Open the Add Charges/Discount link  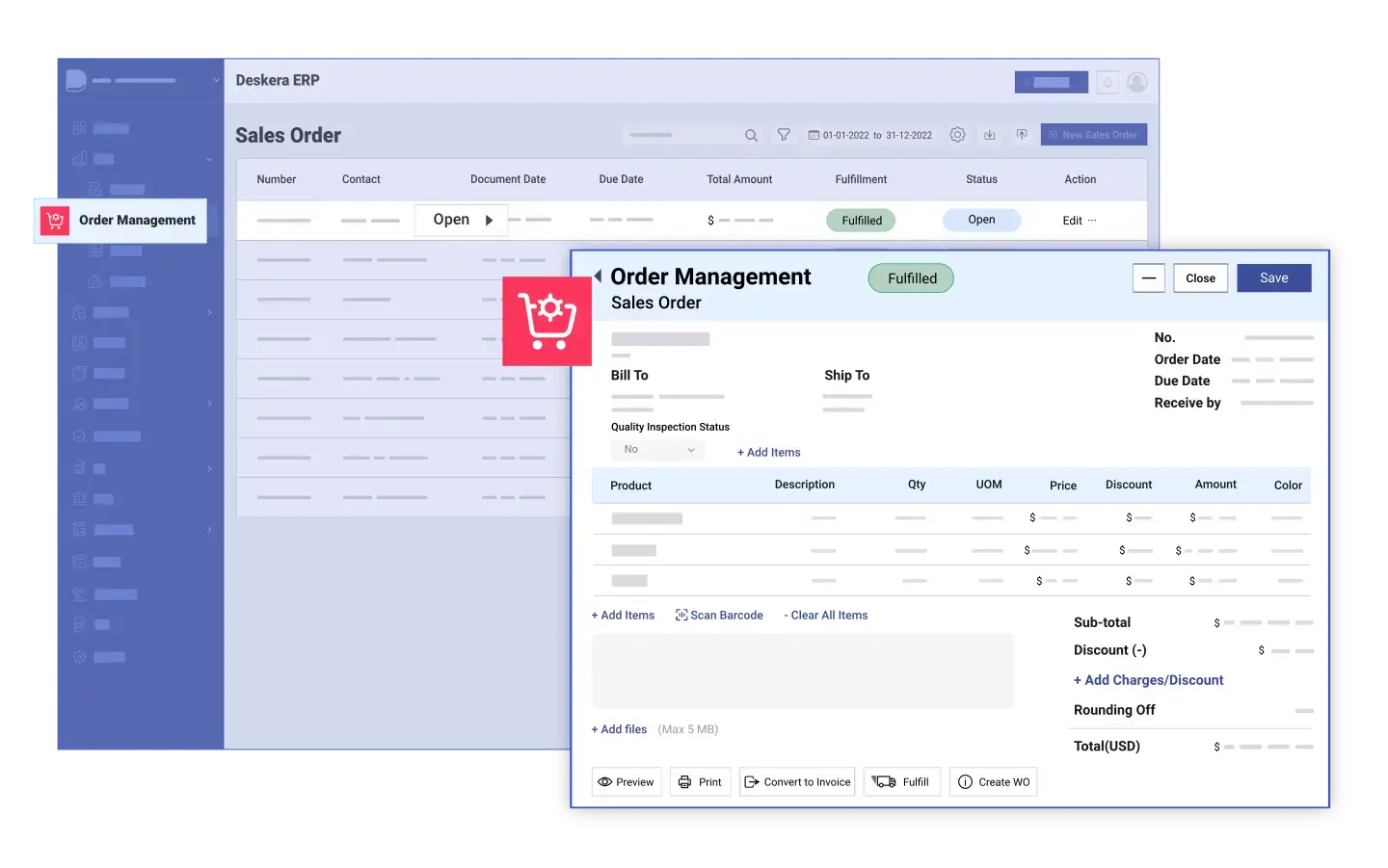[x=1148, y=680]
